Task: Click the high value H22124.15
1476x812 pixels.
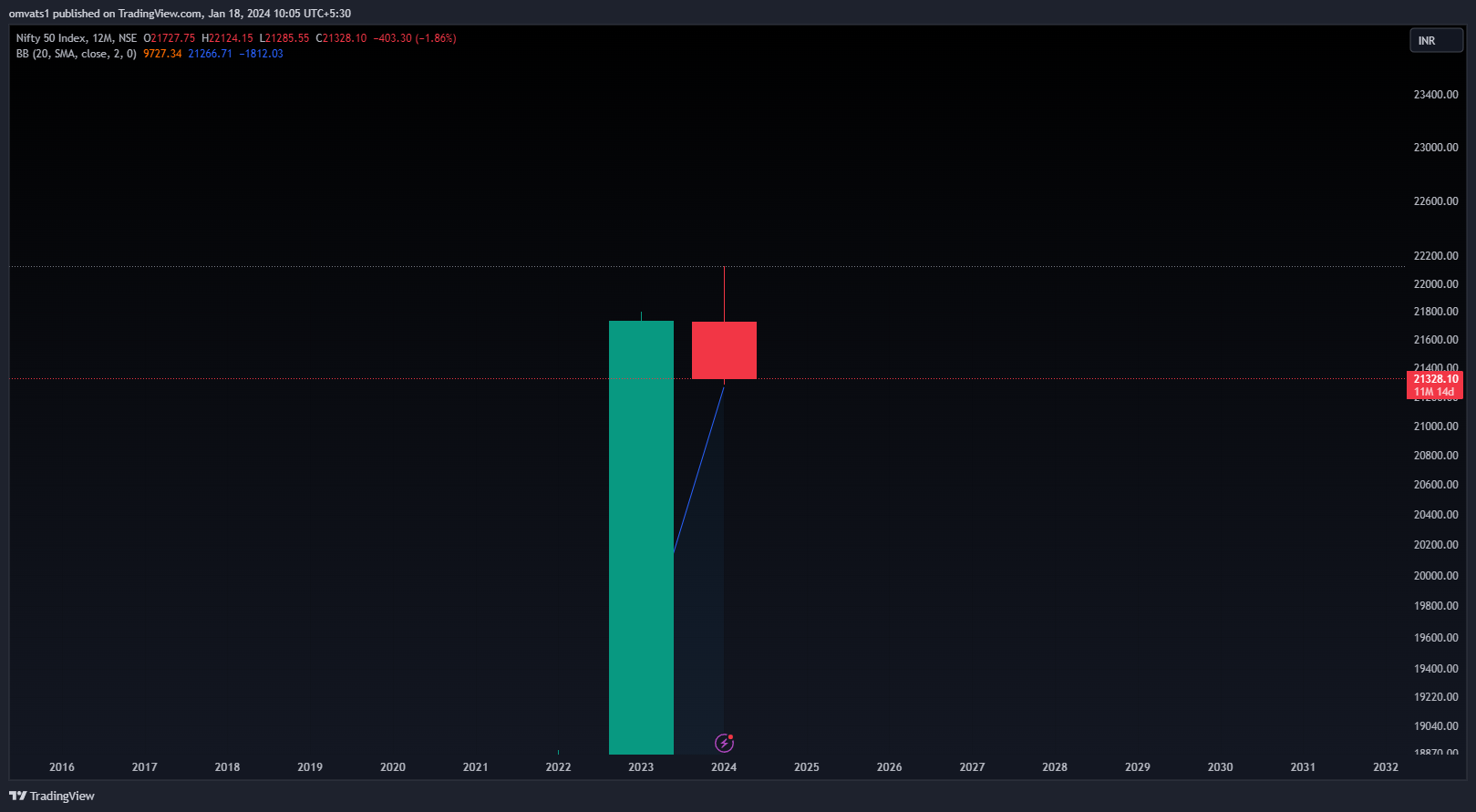Action: (x=228, y=38)
